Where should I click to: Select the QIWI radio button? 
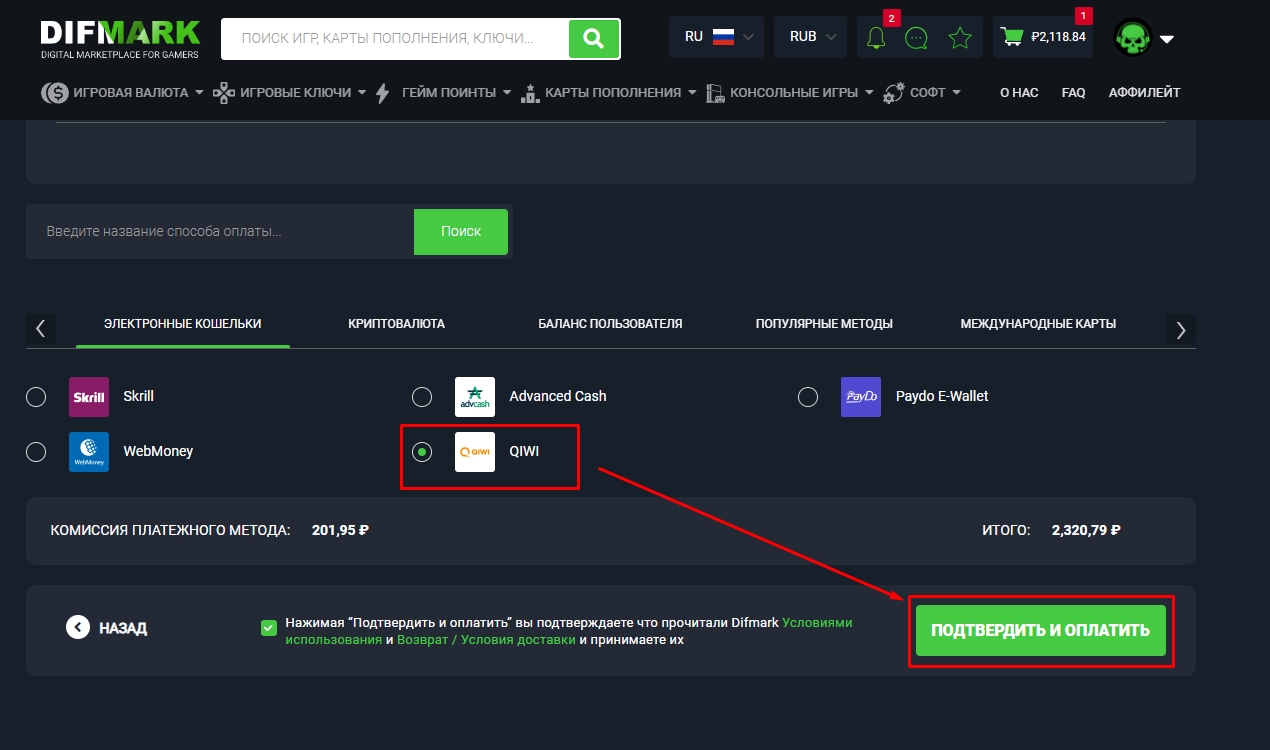click(422, 452)
